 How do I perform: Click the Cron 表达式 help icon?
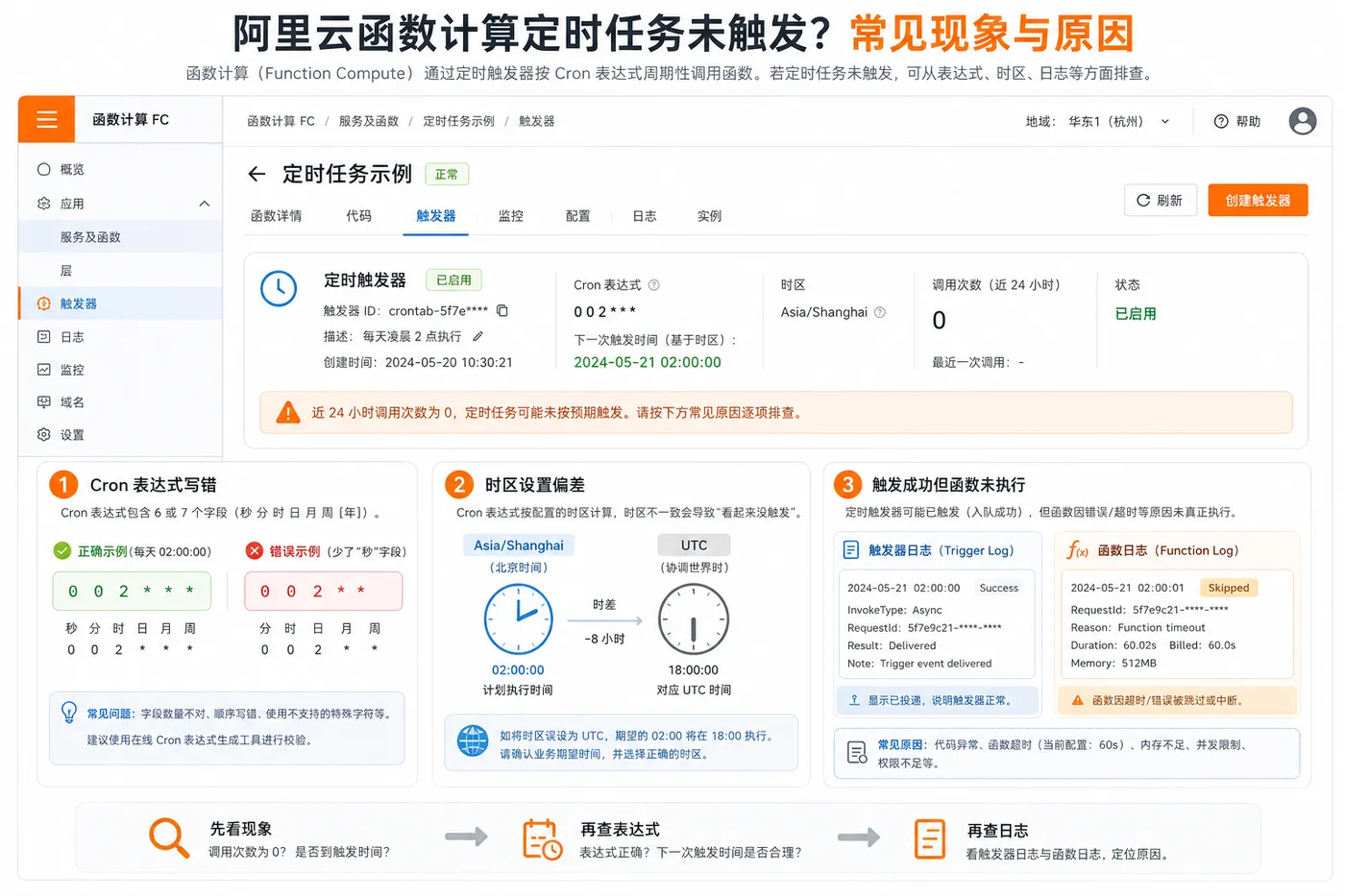(x=654, y=285)
